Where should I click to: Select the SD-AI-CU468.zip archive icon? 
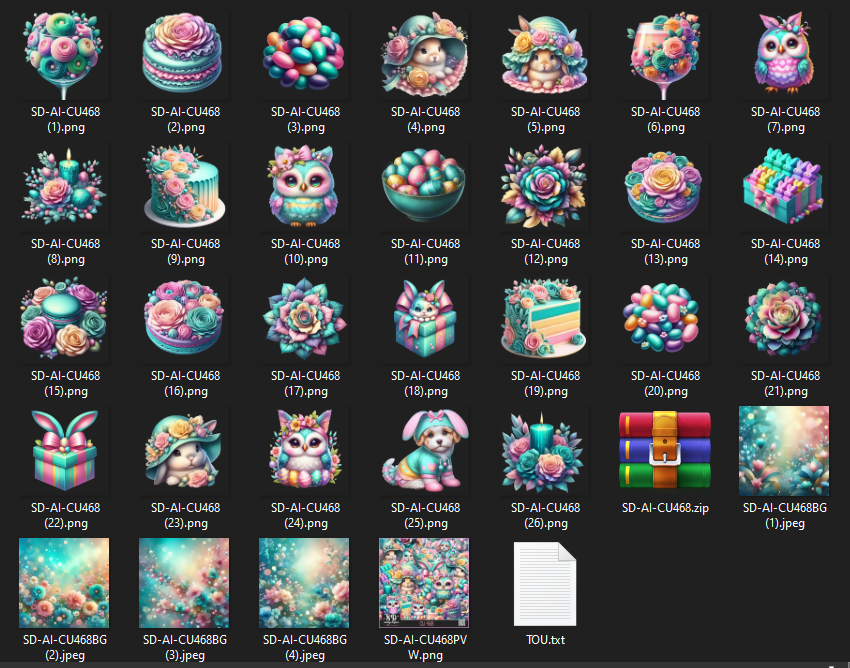665,451
